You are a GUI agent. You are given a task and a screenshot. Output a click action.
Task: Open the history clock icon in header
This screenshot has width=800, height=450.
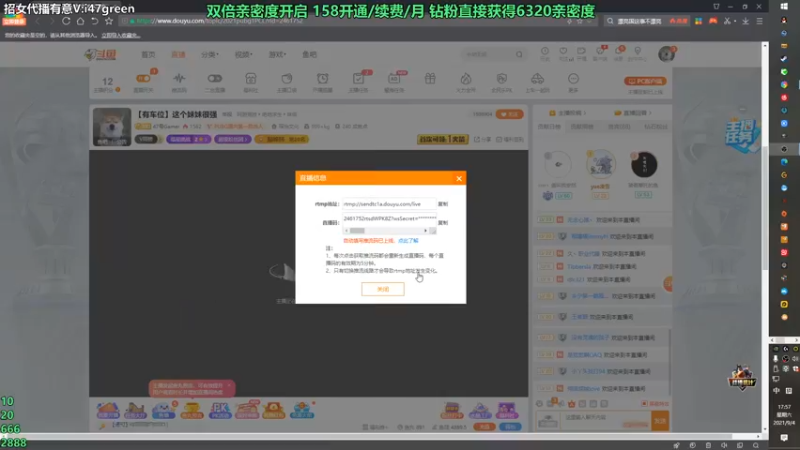[x=545, y=53]
